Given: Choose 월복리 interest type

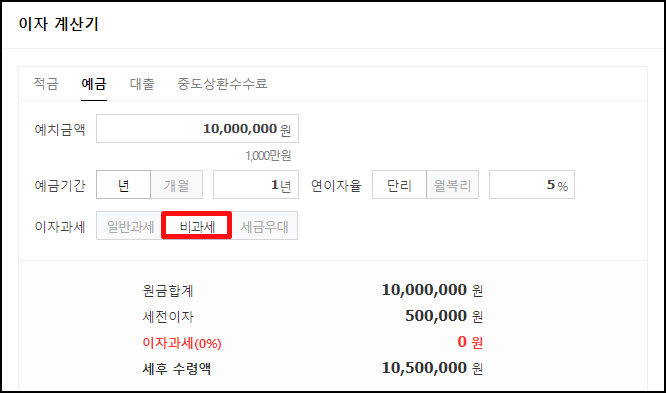Looking at the screenshot, I should tap(452, 185).
